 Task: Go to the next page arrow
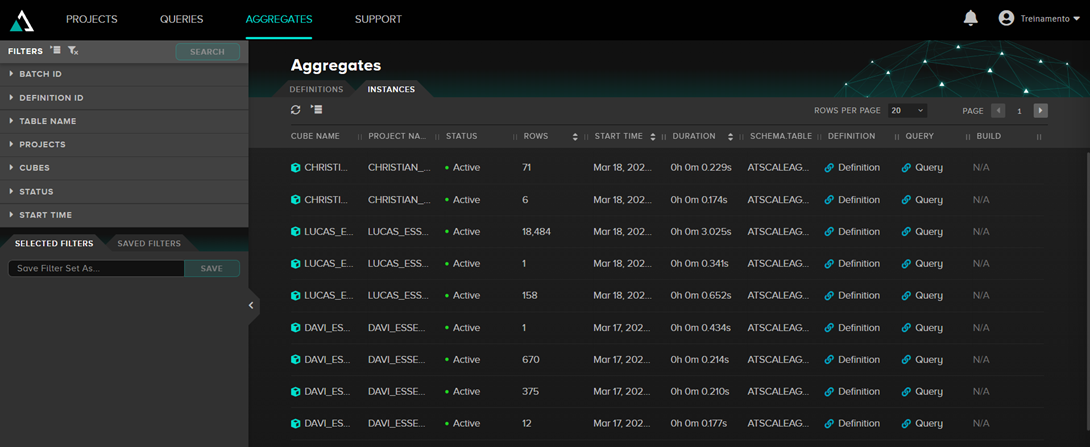1041,111
